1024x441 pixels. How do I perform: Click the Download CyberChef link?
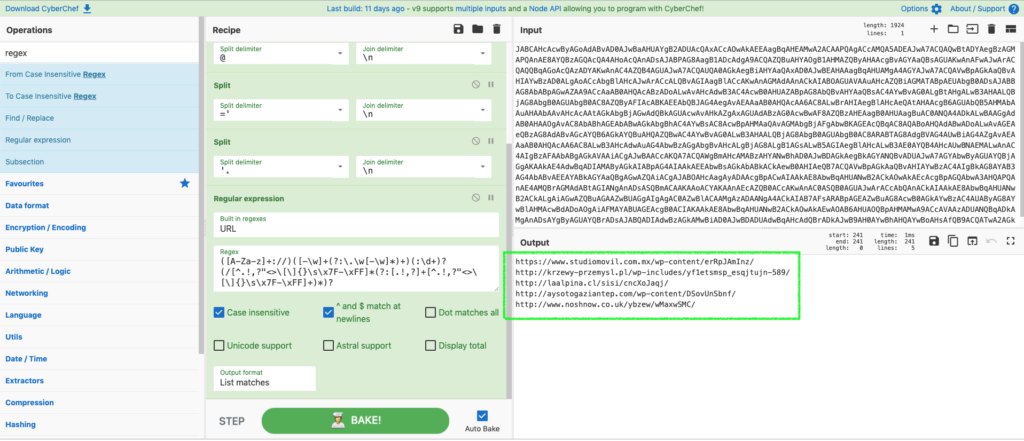[x=47, y=8]
